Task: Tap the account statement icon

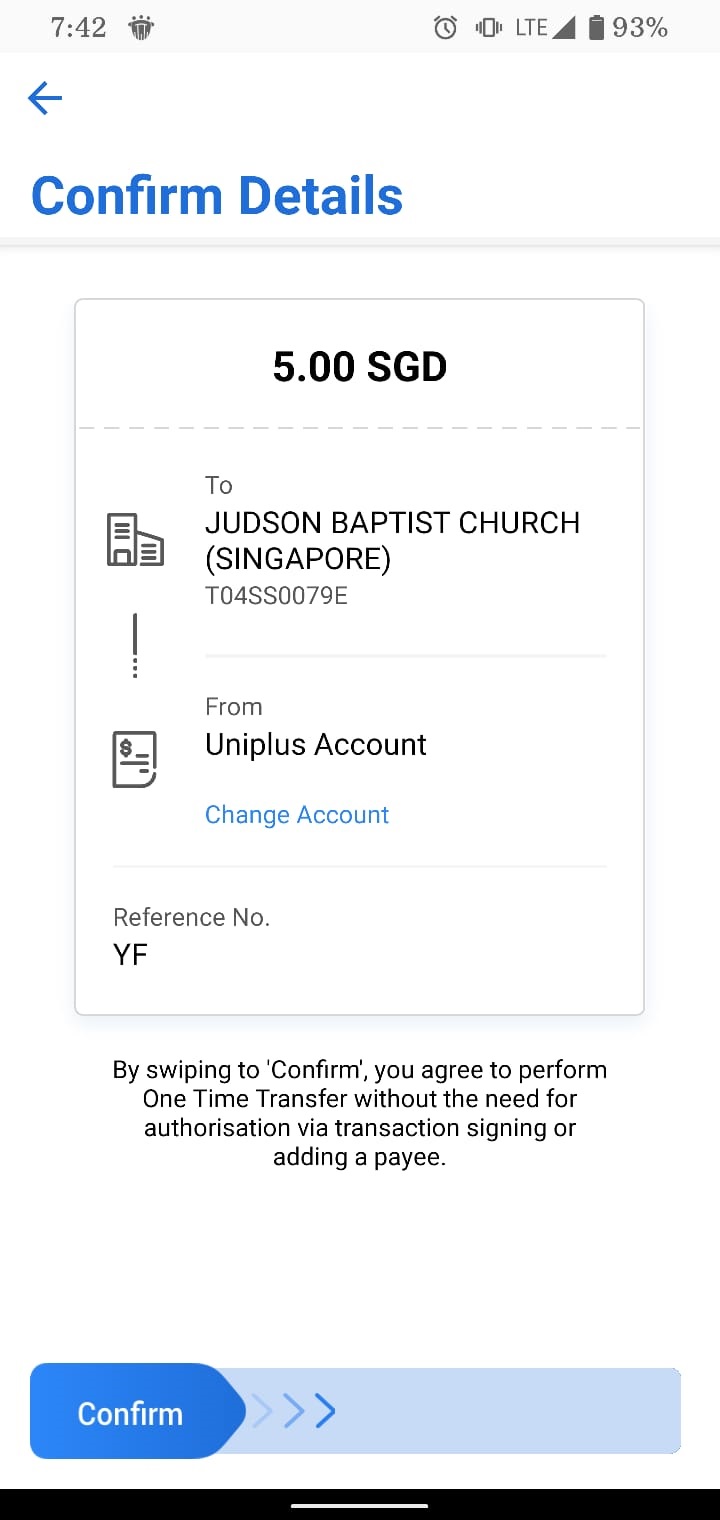Action: [135, 759]
